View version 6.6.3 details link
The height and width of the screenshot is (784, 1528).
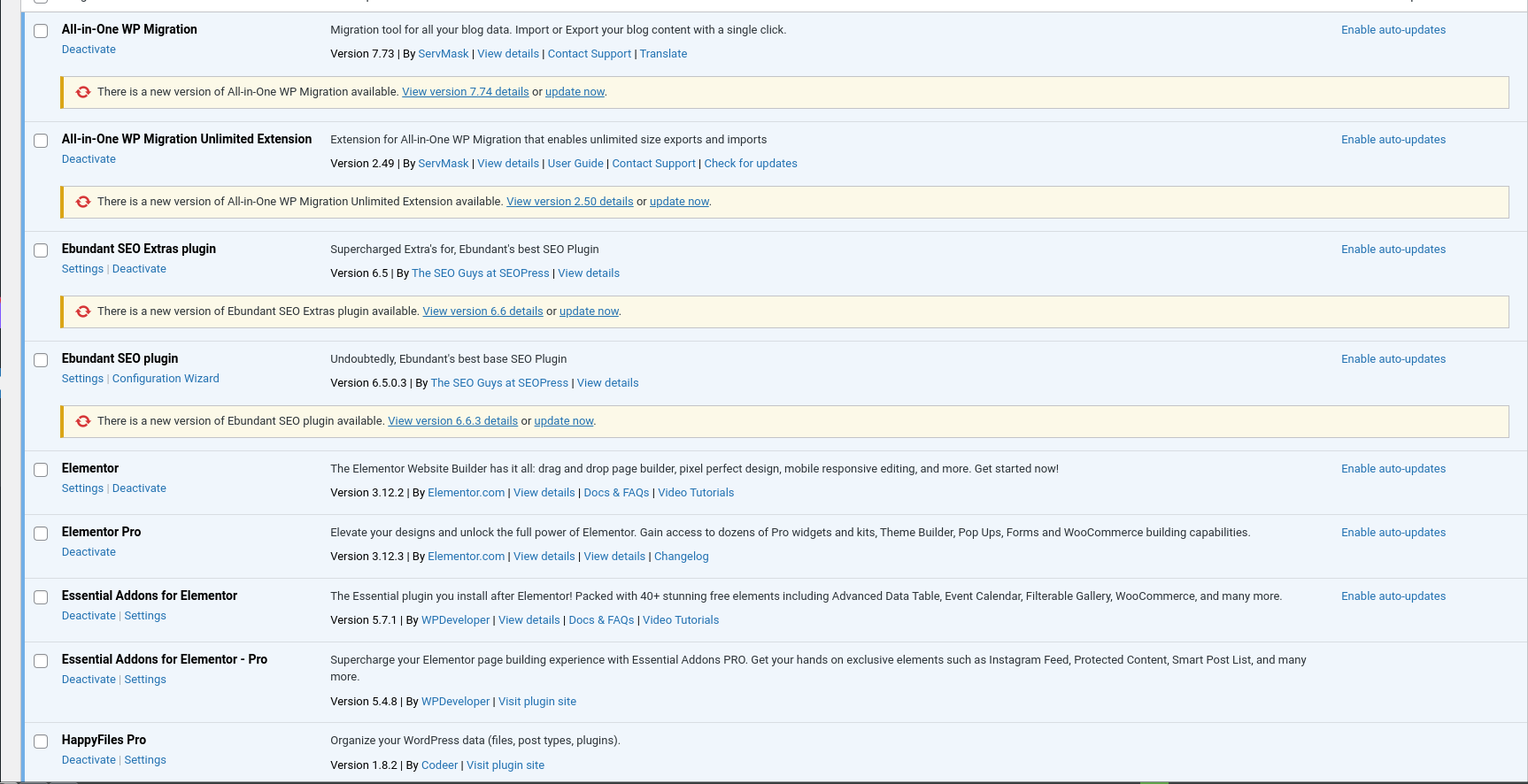click(x=452, y=421)
